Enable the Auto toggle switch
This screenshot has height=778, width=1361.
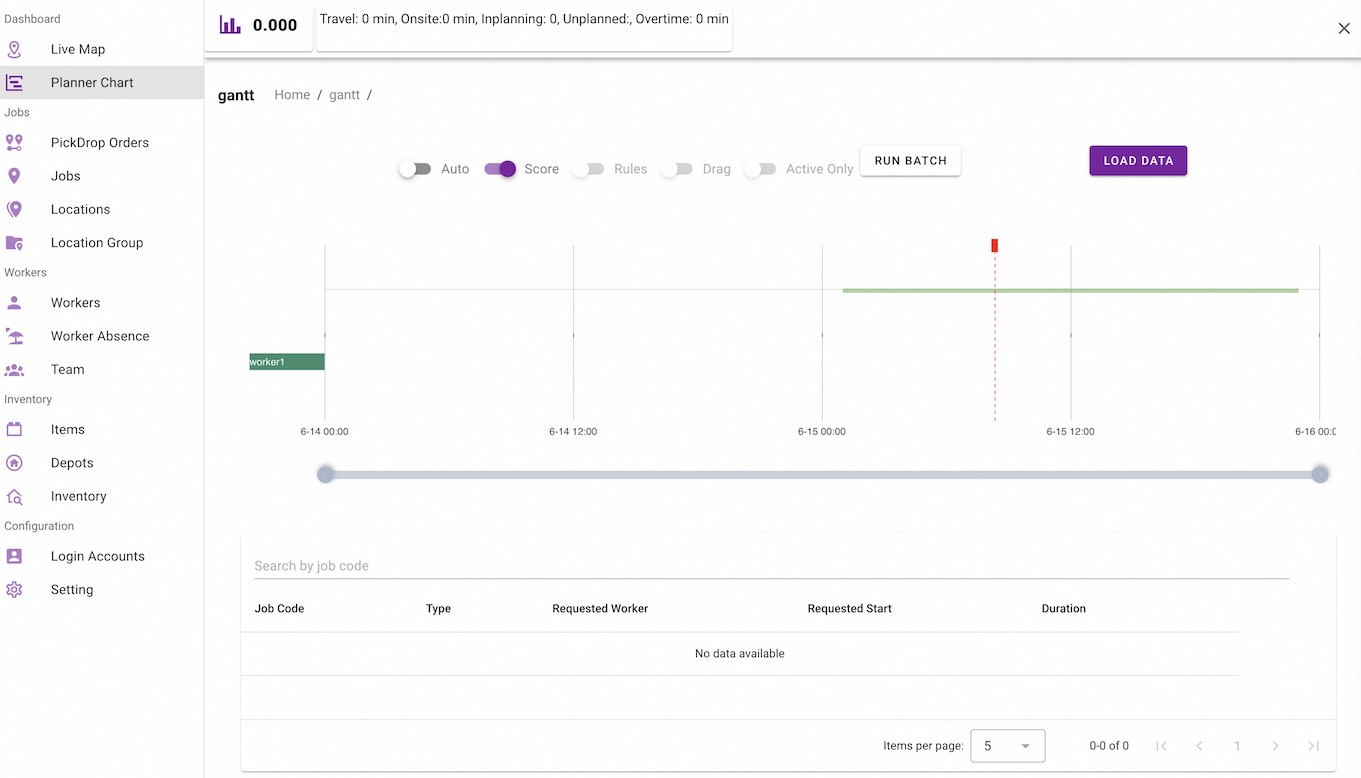414,169
